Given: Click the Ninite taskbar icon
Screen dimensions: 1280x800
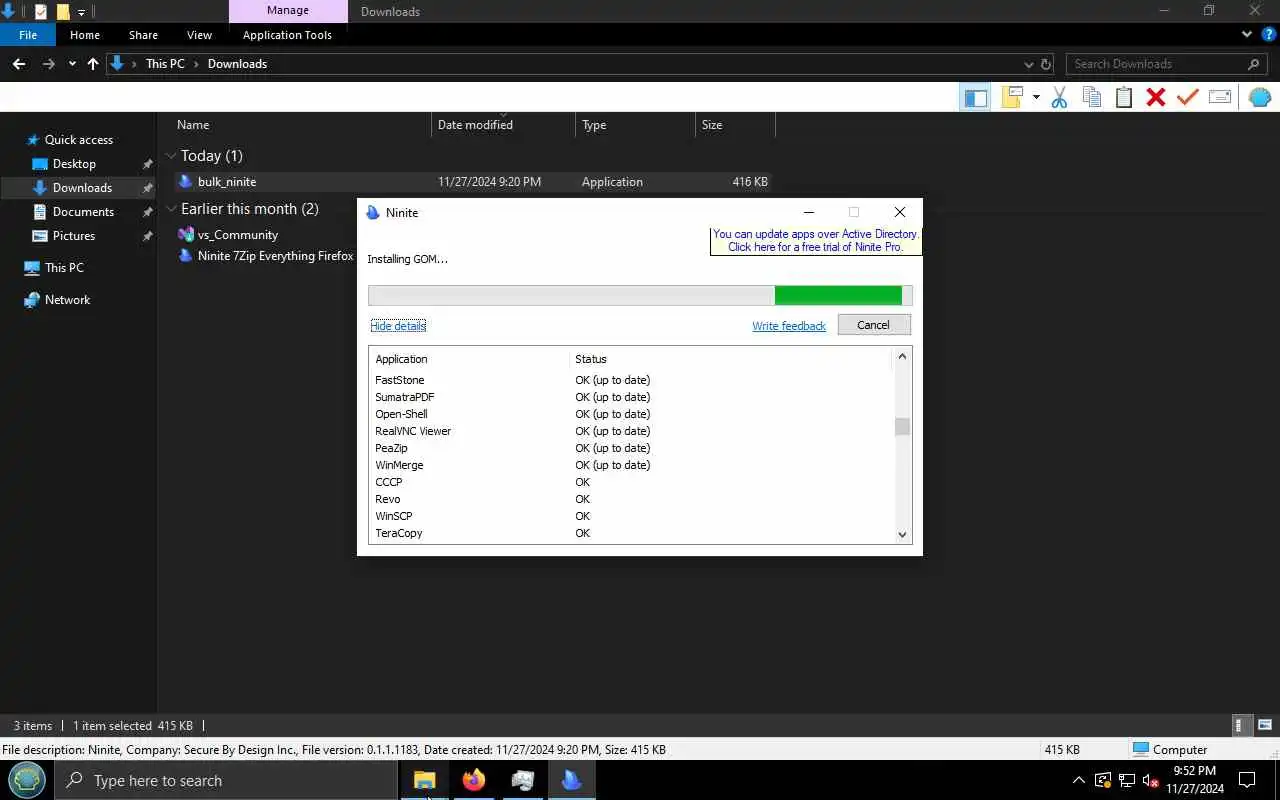Looking at the screenshot, I should (x=571, y=780).
